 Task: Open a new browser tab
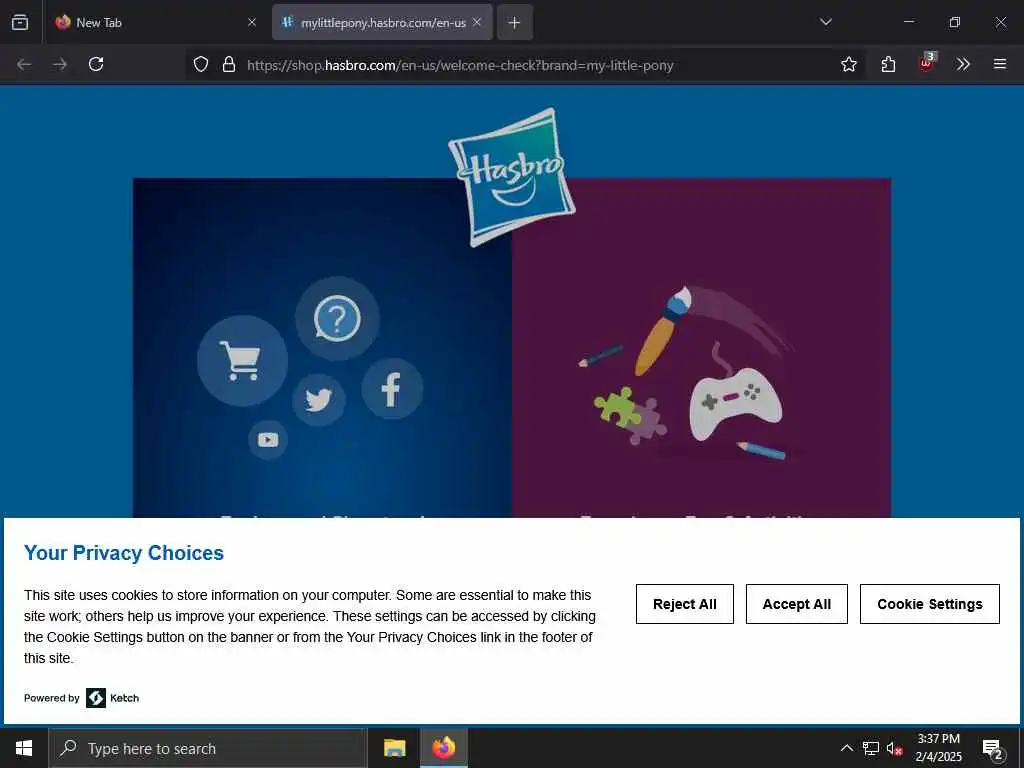tap(515, 22)
